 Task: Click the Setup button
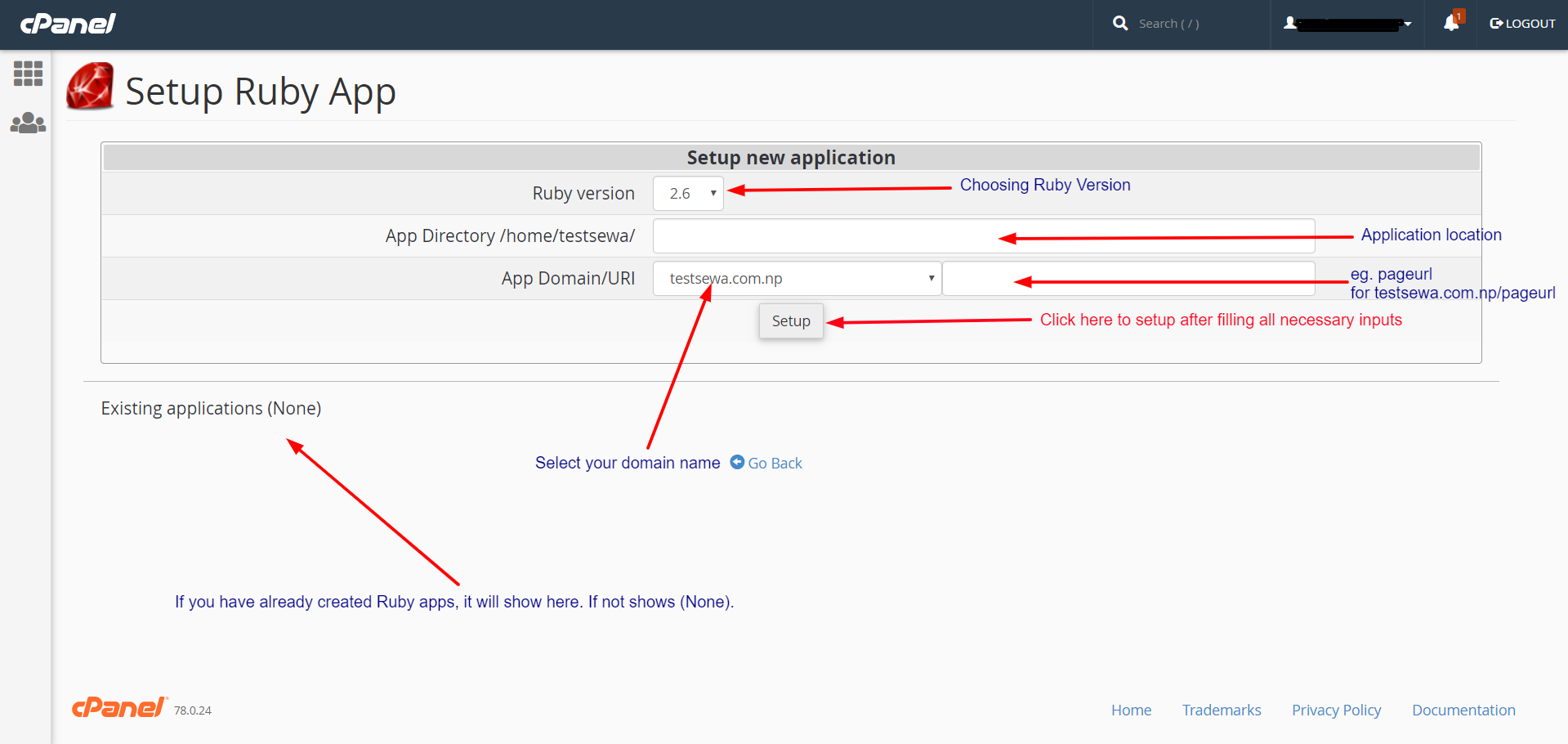(x=791, y=321)
